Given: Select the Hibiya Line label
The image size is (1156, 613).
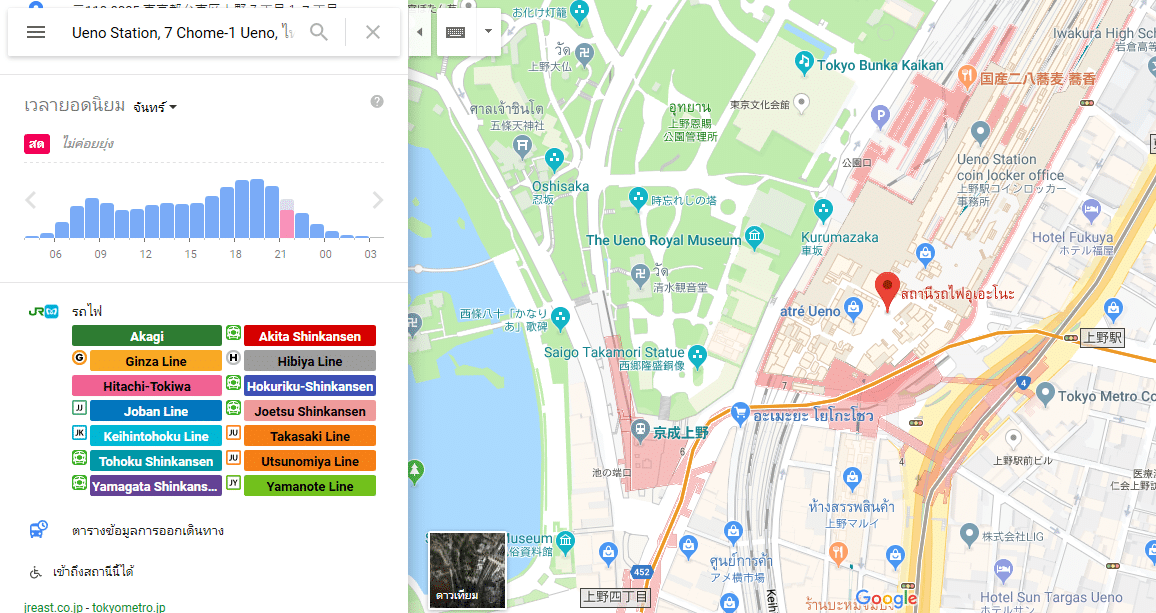Looking at the screenshot, I should 310,361.
